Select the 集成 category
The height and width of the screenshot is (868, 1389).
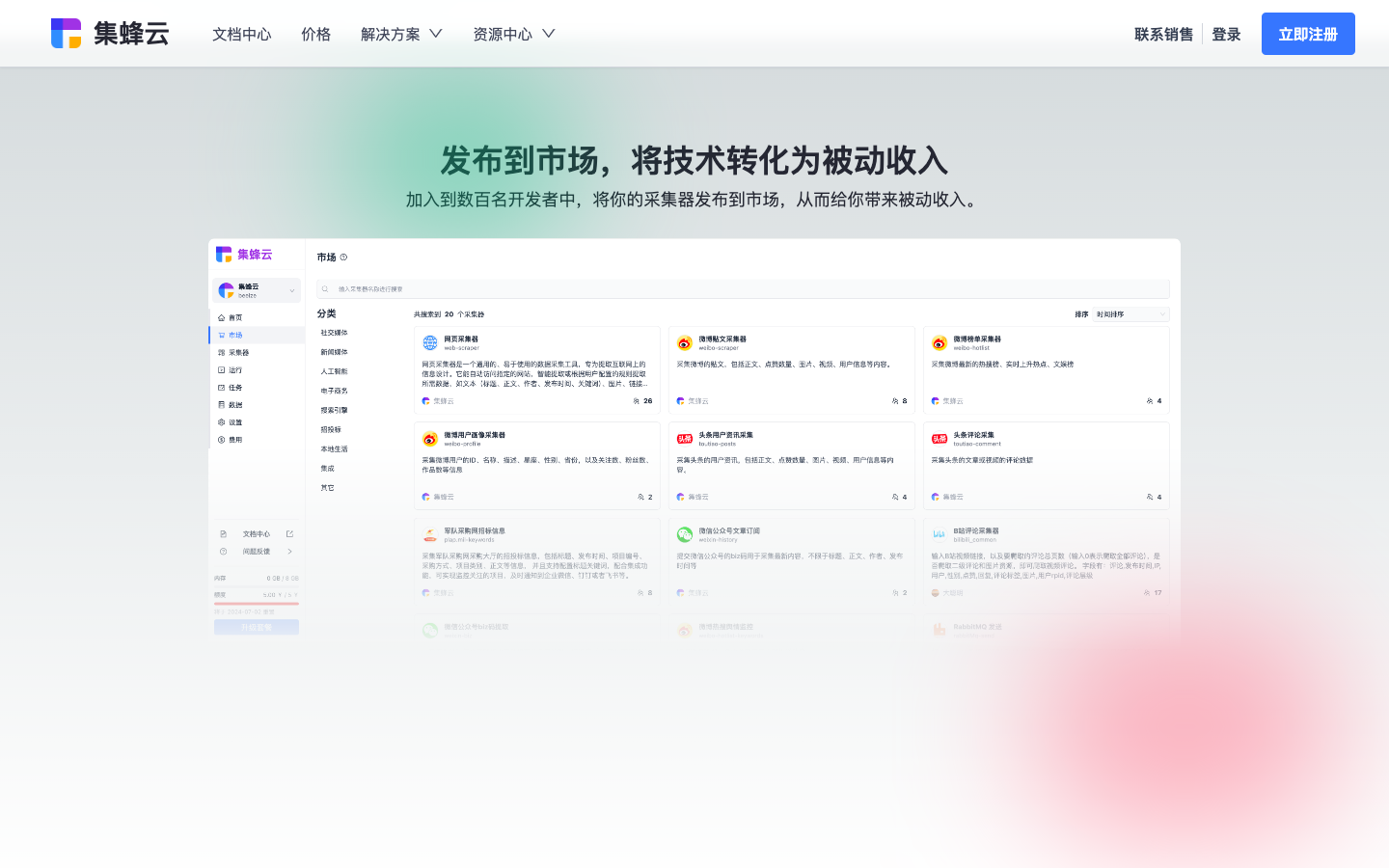pos(328,468)
